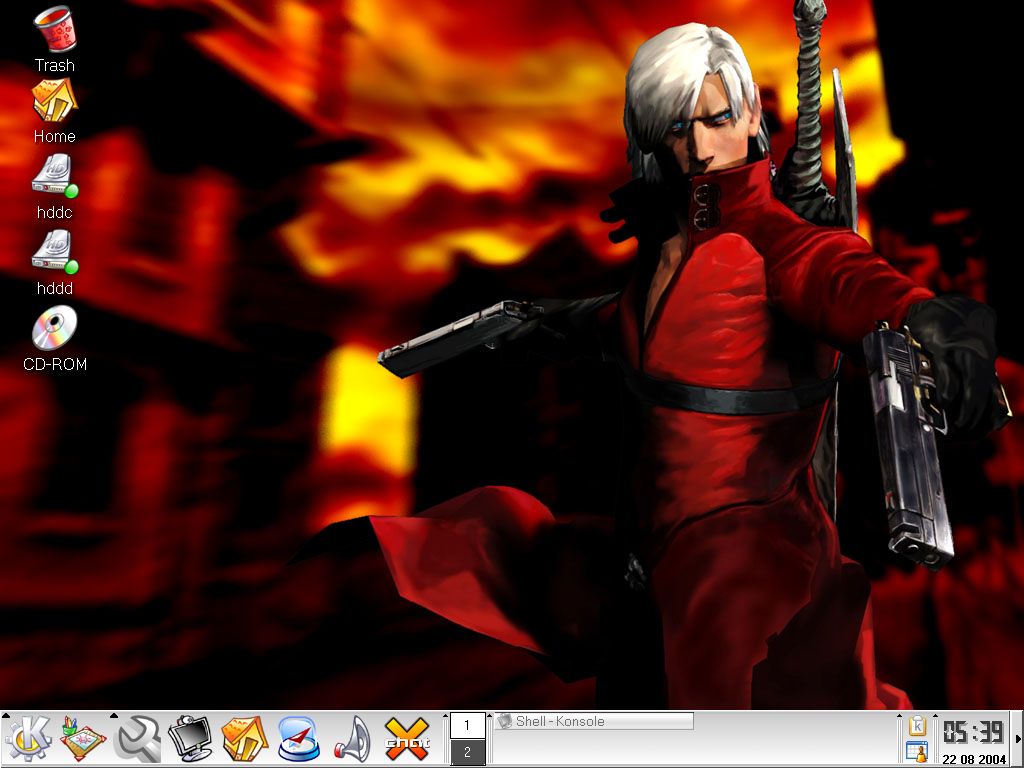Screen dimensions: 1024x768
Task: Open applet handle arrow above wrench icon
Action: tap(114, 716)
